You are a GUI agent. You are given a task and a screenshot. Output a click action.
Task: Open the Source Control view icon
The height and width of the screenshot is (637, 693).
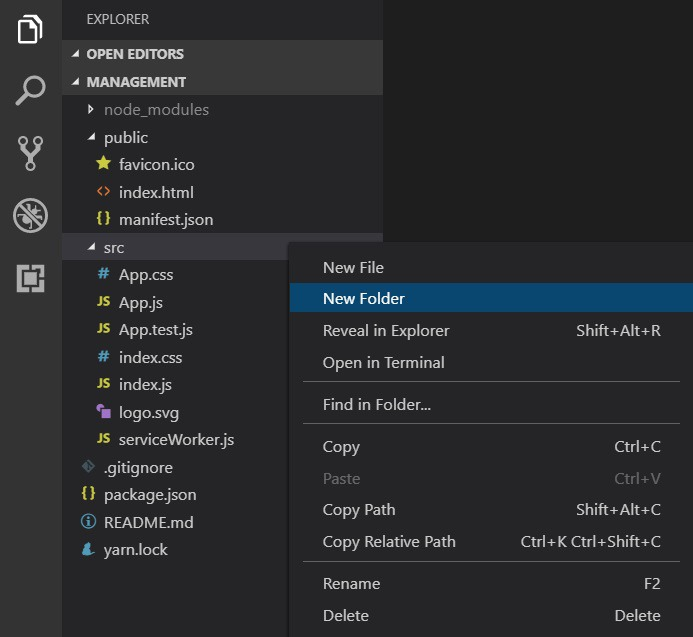(30, 153)
